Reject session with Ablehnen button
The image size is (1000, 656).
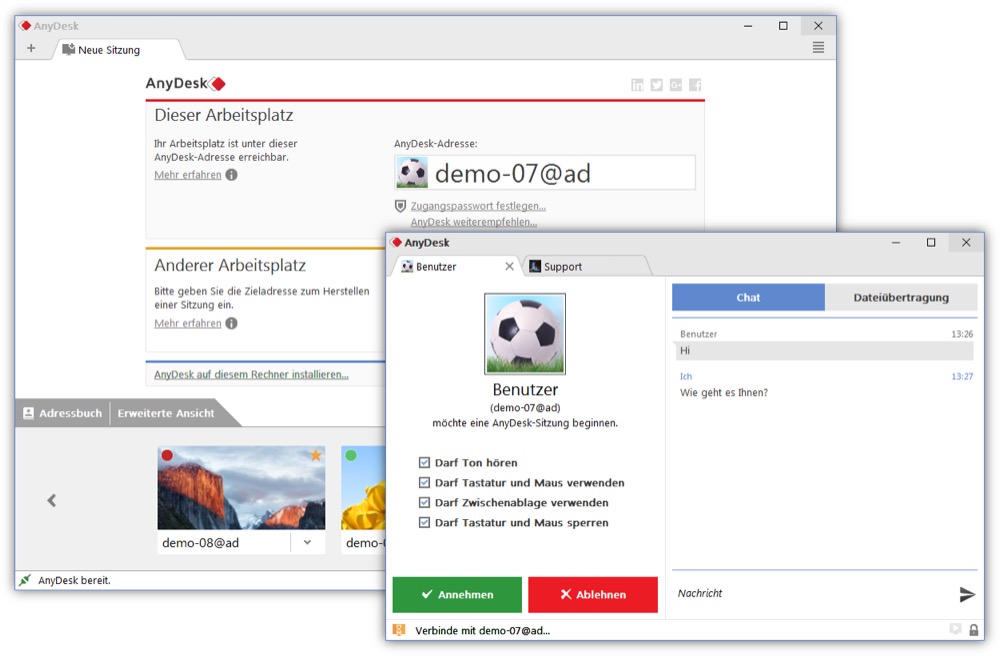click(592, 594)
